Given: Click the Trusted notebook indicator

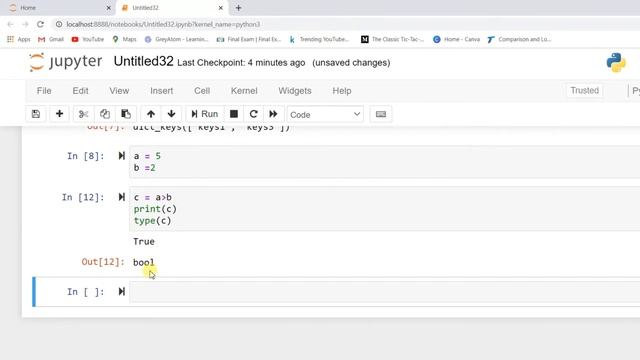Looking at the screenshot, I should point(584,91).
